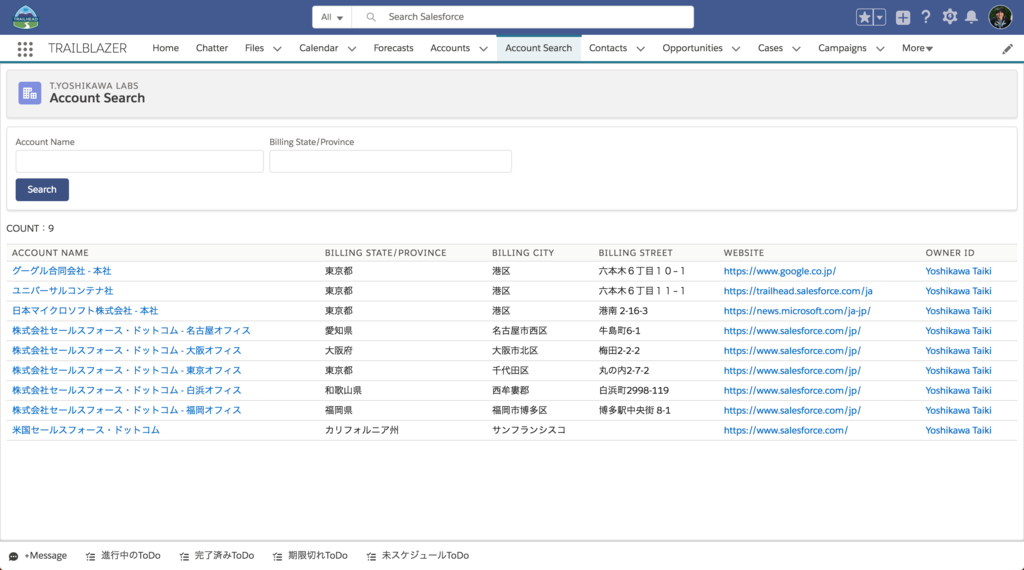Screen dimensions: 1024x570
Task: Click the pencil icon to edit navigation
Action: [1008, 49]
